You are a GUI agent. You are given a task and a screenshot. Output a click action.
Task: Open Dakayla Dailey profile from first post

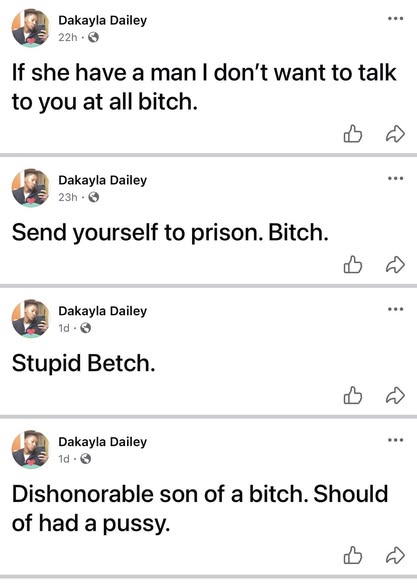click(x=103, y=20)
